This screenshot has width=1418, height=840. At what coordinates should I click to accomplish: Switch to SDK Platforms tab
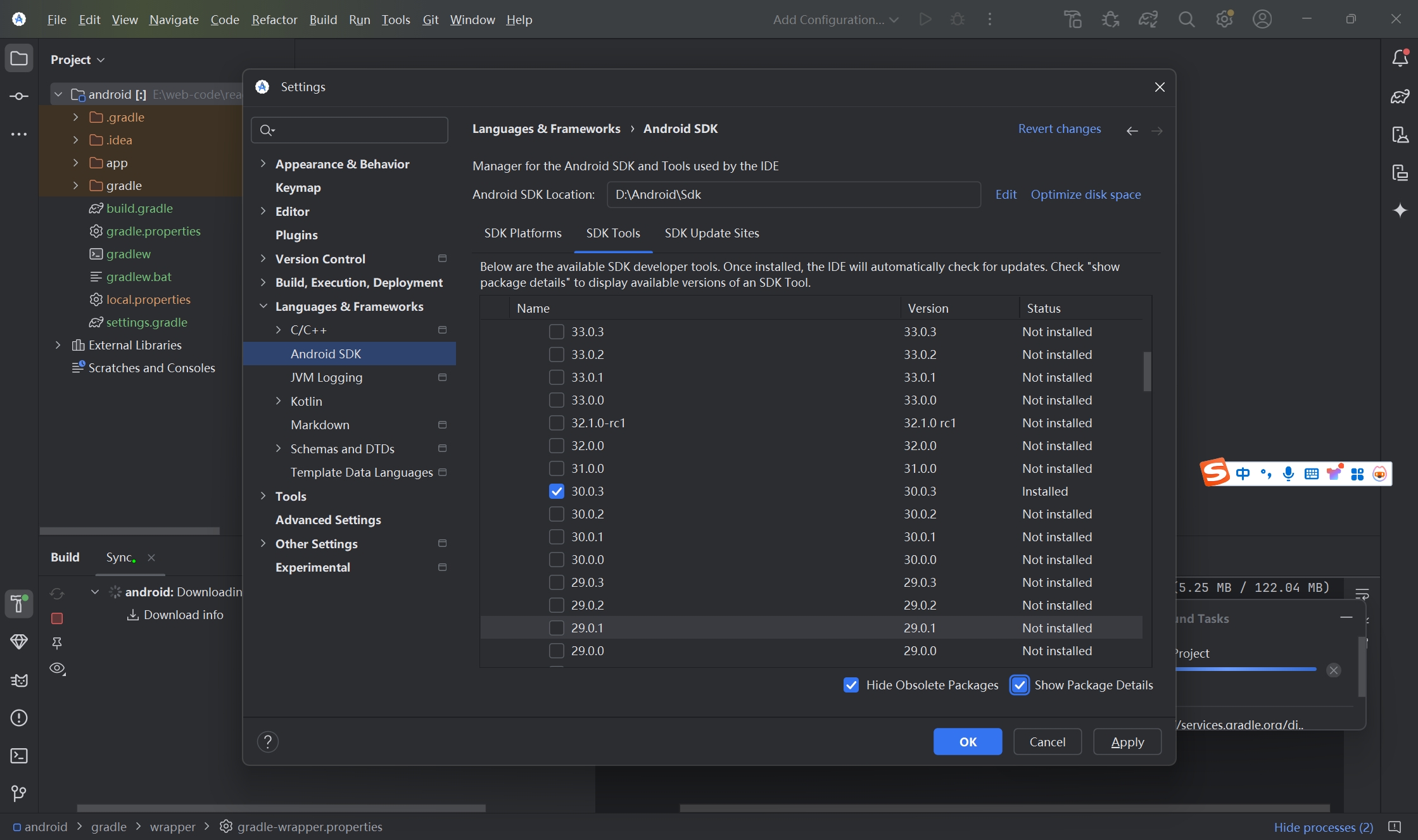[522, 233]
